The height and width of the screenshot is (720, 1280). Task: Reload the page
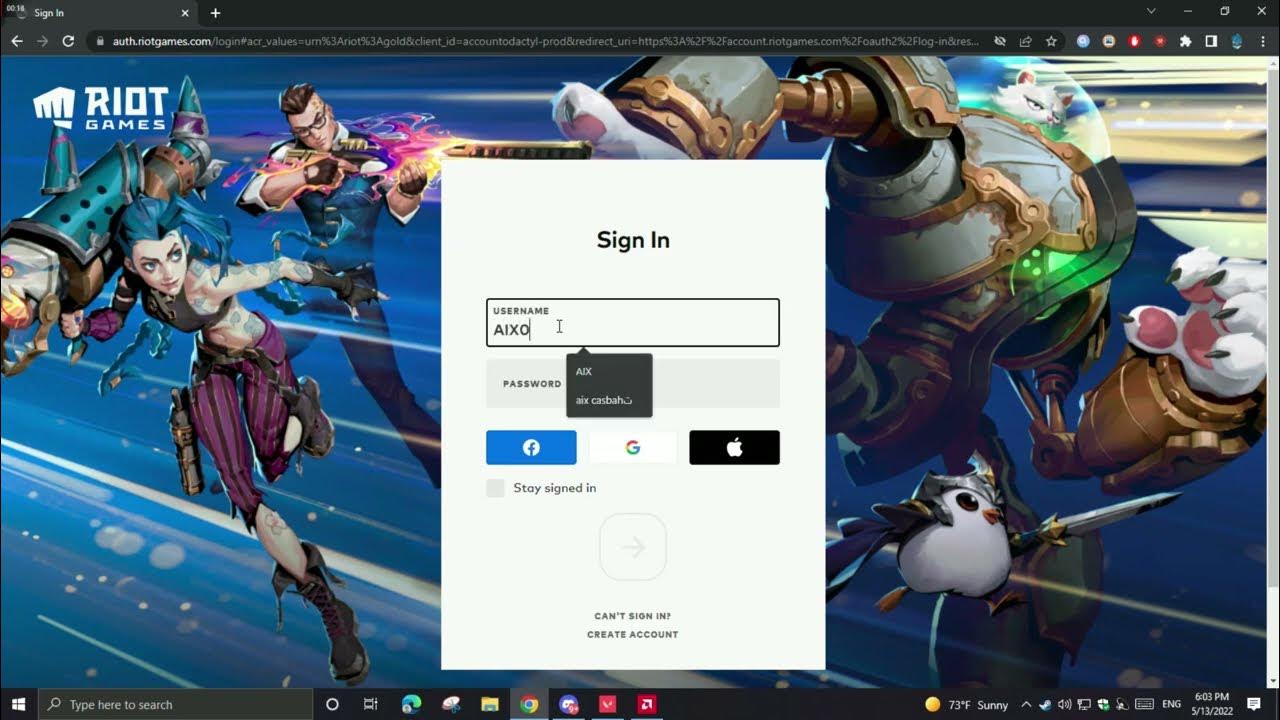[68, 41]
